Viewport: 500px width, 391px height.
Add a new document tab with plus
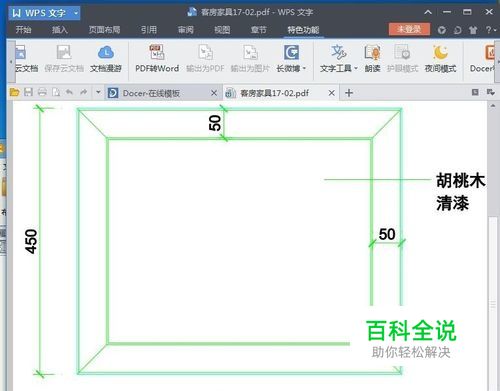(349, 93)
